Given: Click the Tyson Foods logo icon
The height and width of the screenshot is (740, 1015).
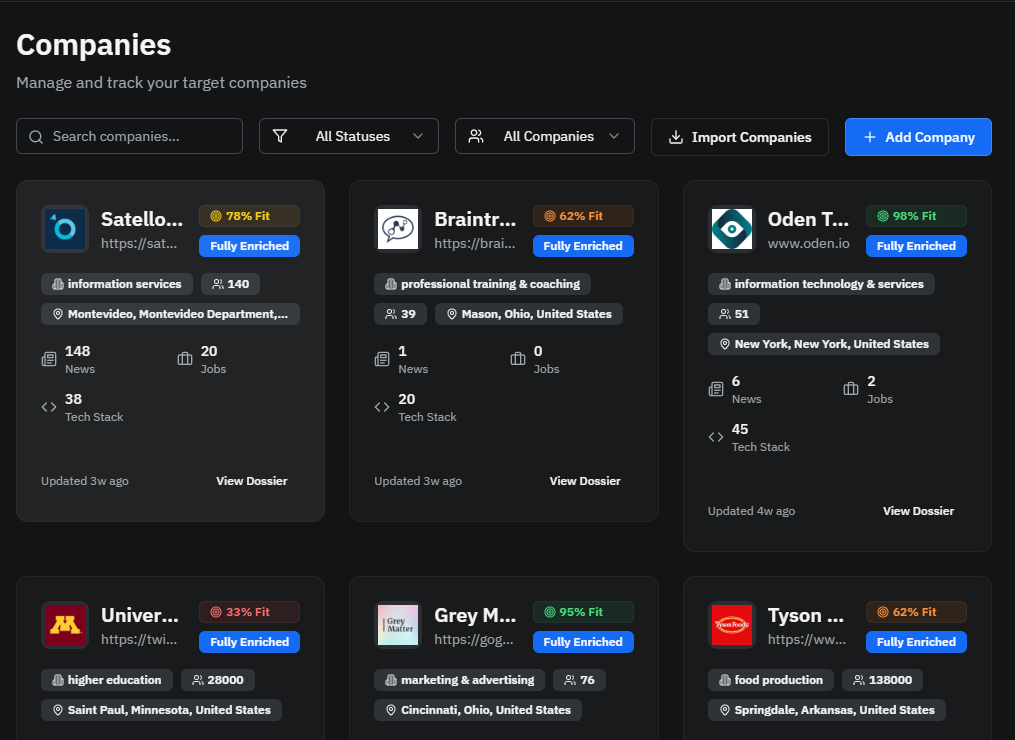Looking at the screenshot, I should tap(731, 626).
